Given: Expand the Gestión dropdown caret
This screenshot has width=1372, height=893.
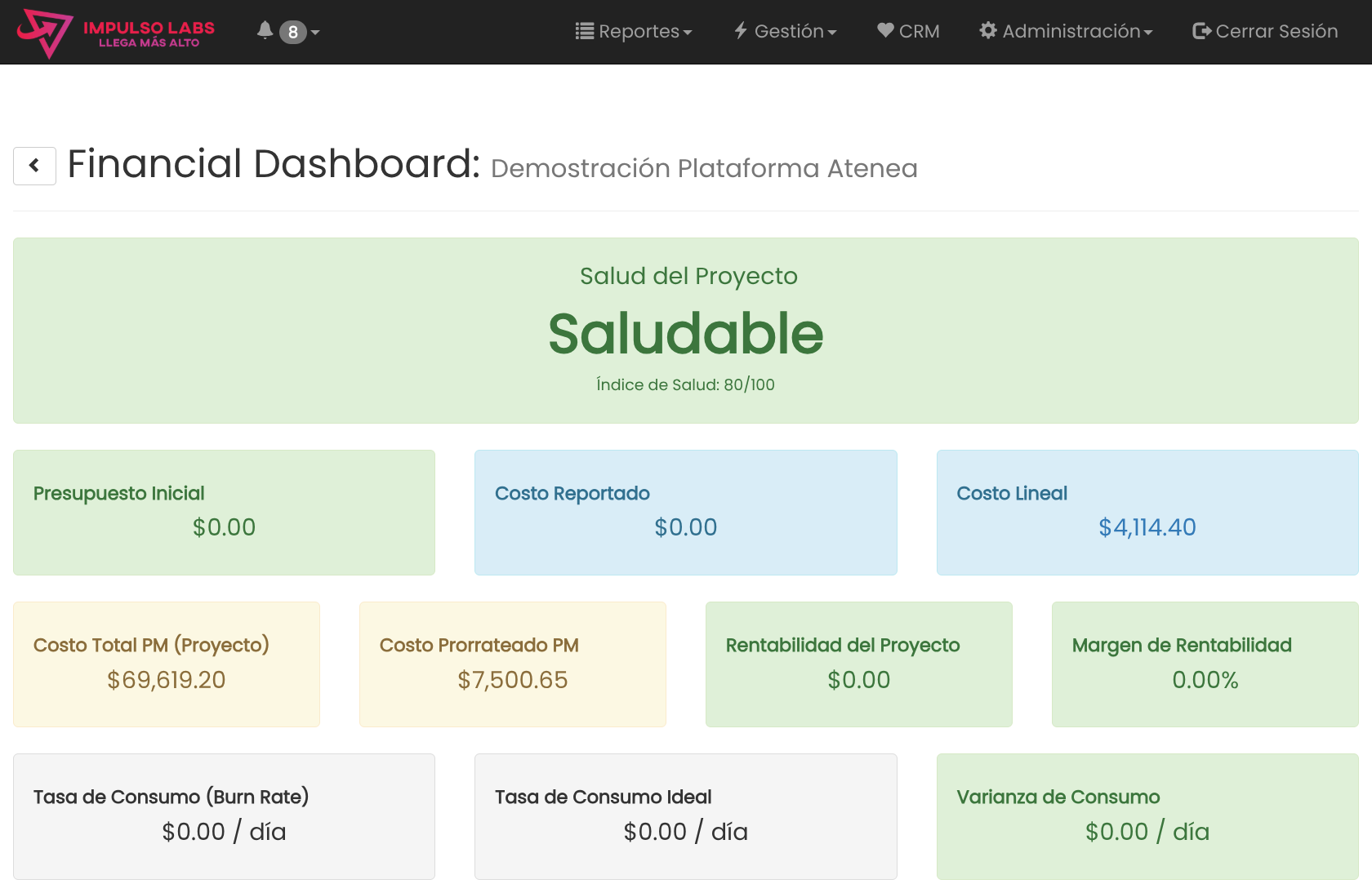Looking at the screenshot, I should pyautogui.click(x=832, y=33).
